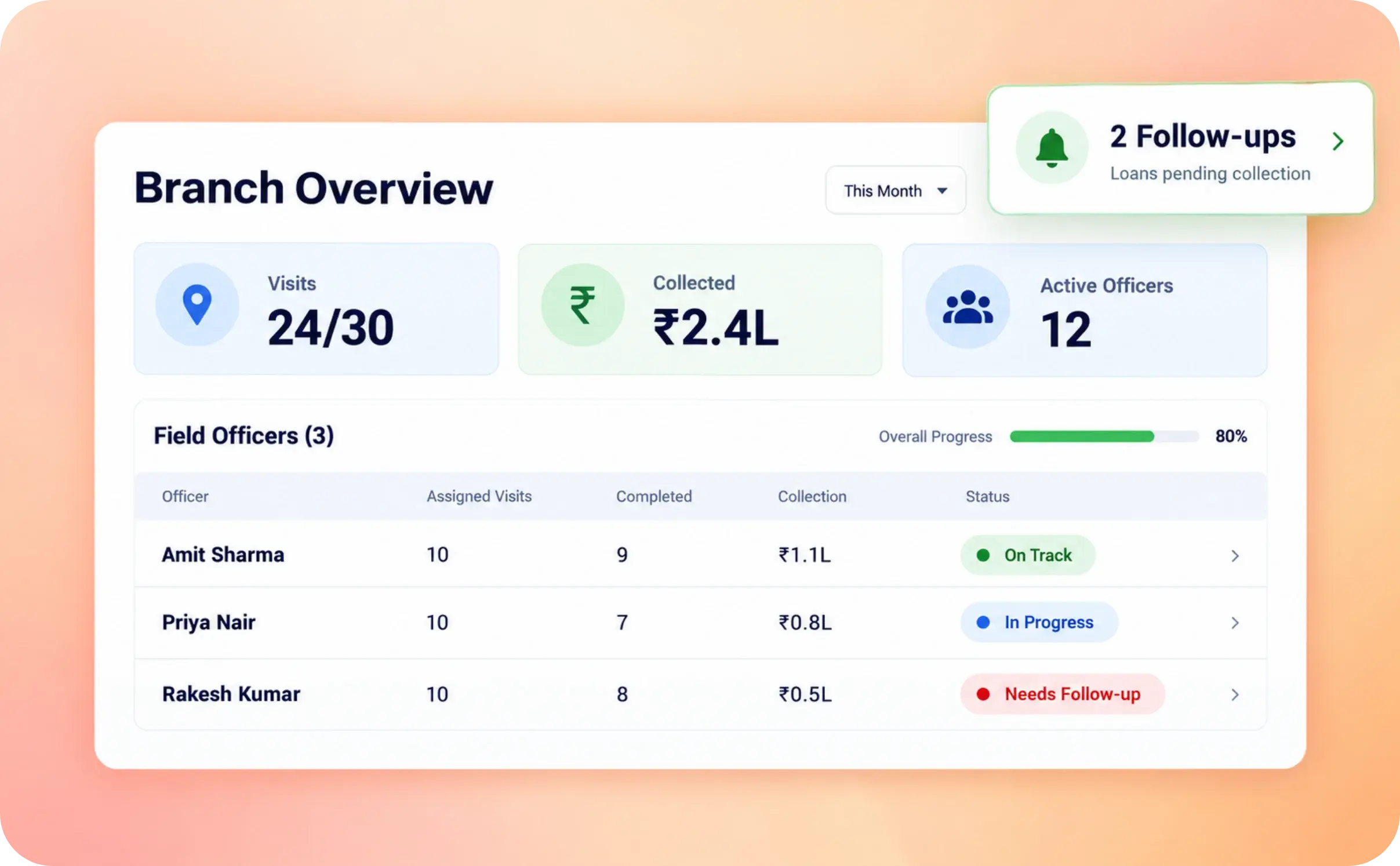The image size is (1400, 866).
Task: Click the green rupee Collected icon
Action: 583,305
